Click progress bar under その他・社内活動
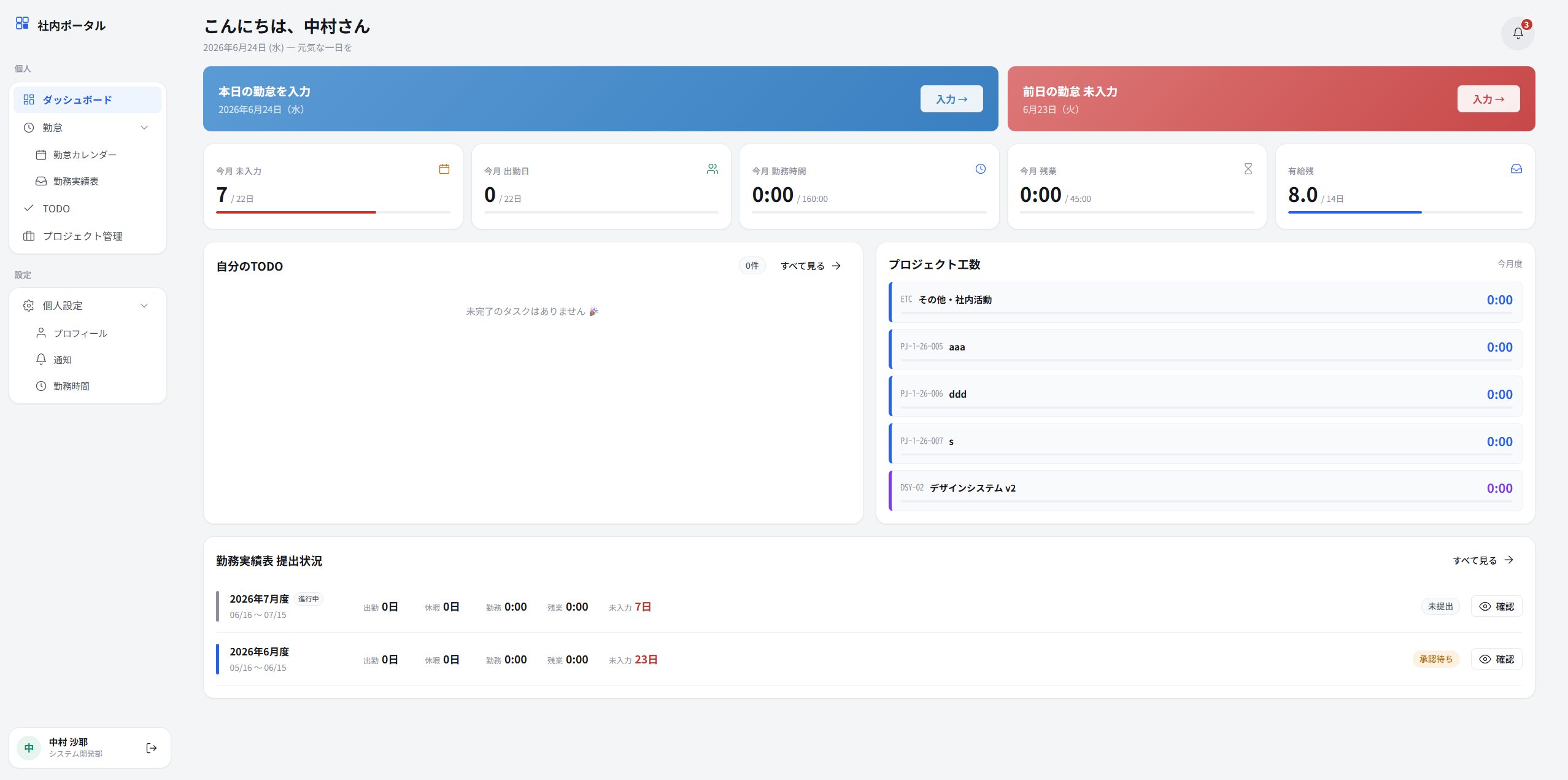The image size is (1568, 780). pyautogui.click(x=1206, y=313)
